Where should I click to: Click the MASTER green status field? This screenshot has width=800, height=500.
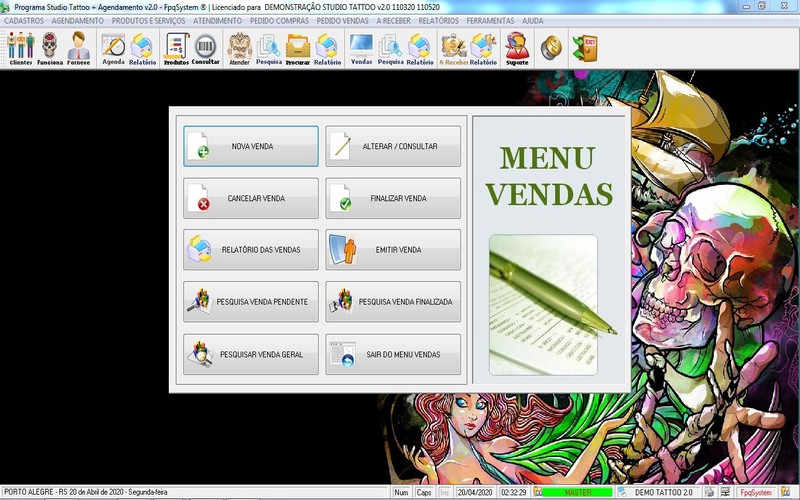[x=578, y=492]
